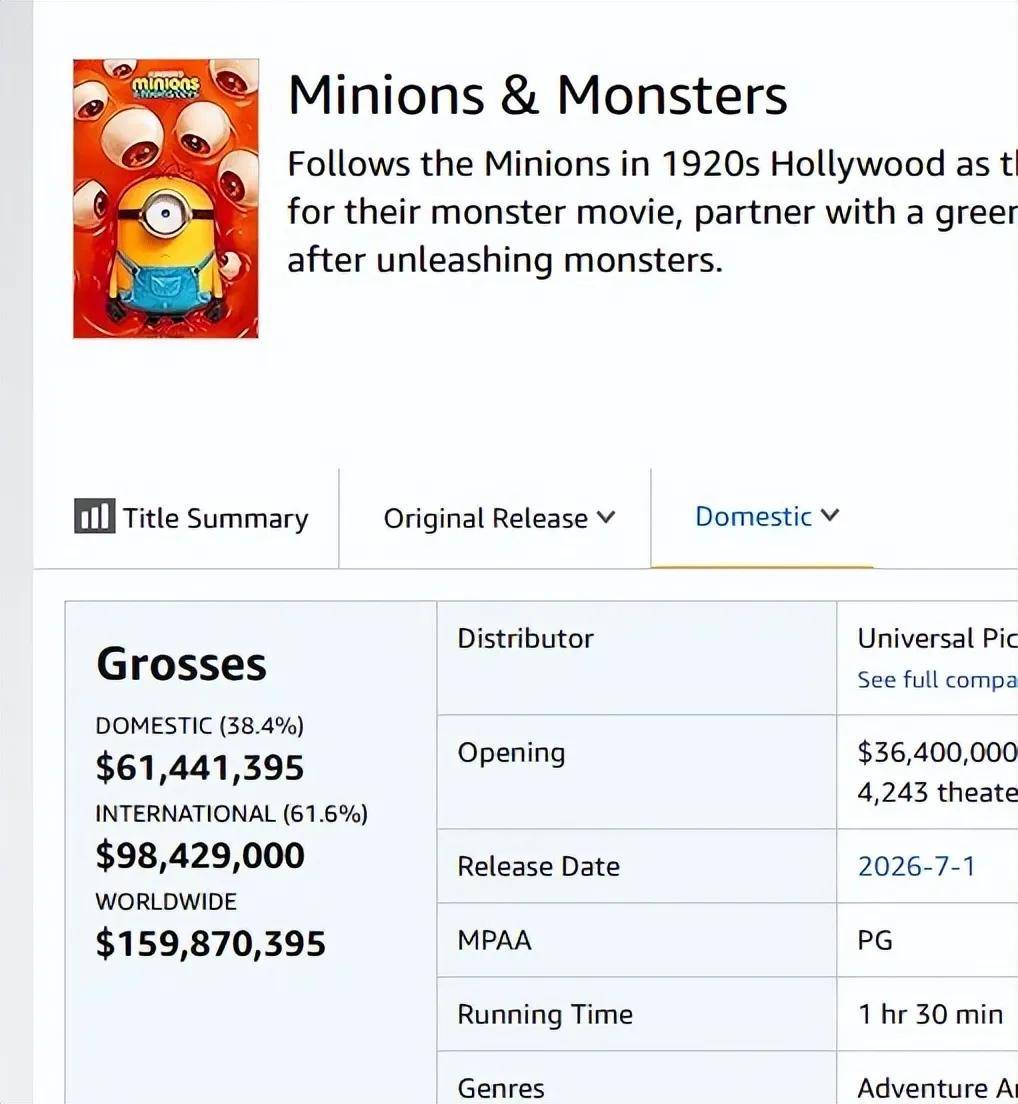Viewport: 1018px width, 1104px height.
Task: Click the opening amount $36,400,000
Action: [937, 752]
